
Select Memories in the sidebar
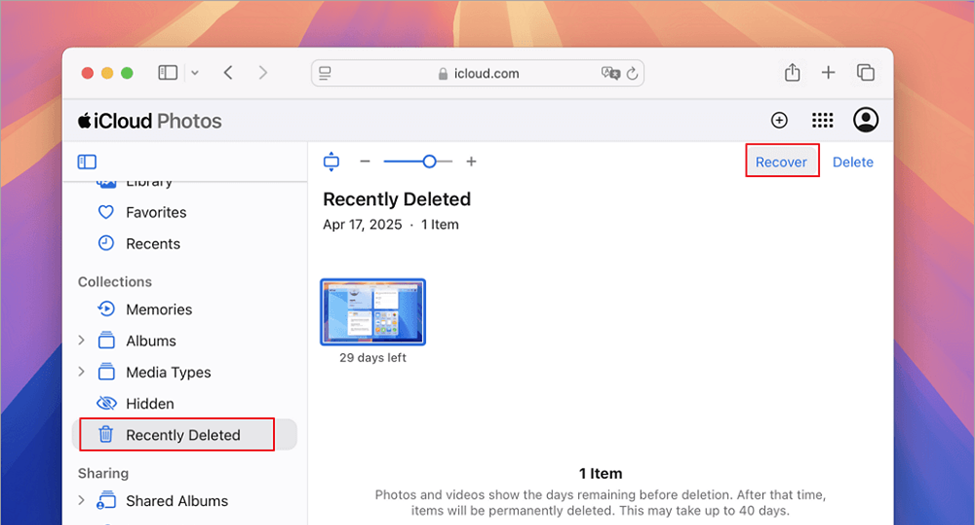coord(158,310)
